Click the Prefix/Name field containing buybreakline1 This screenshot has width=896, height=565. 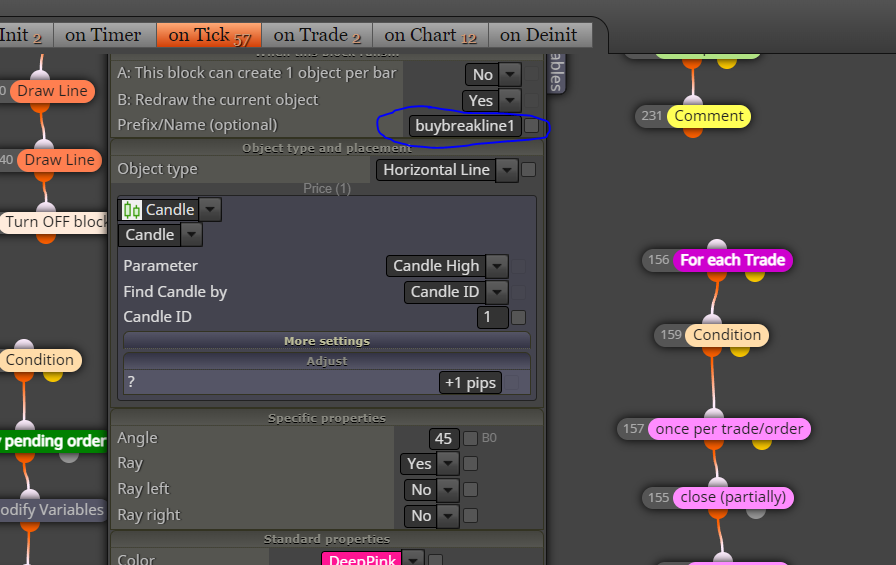point(465,126)
